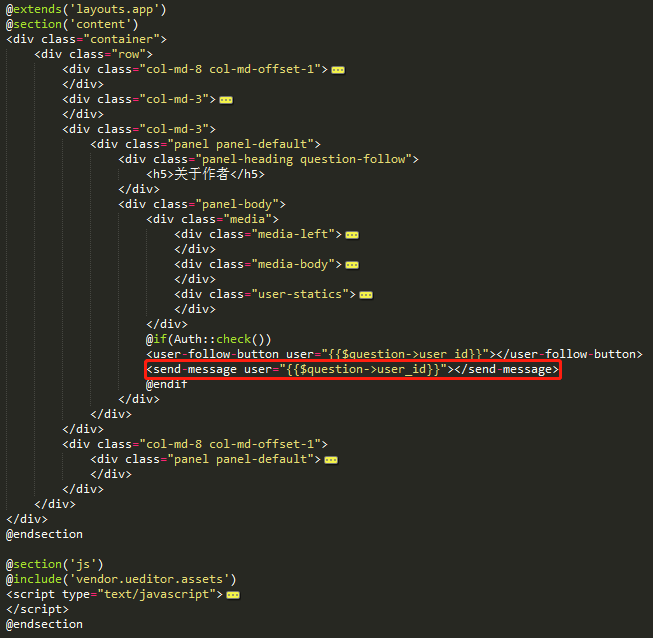653x638 pixels.
Task: Click the @extends('layouts.app') line
Action: click(x=86, y=9)
